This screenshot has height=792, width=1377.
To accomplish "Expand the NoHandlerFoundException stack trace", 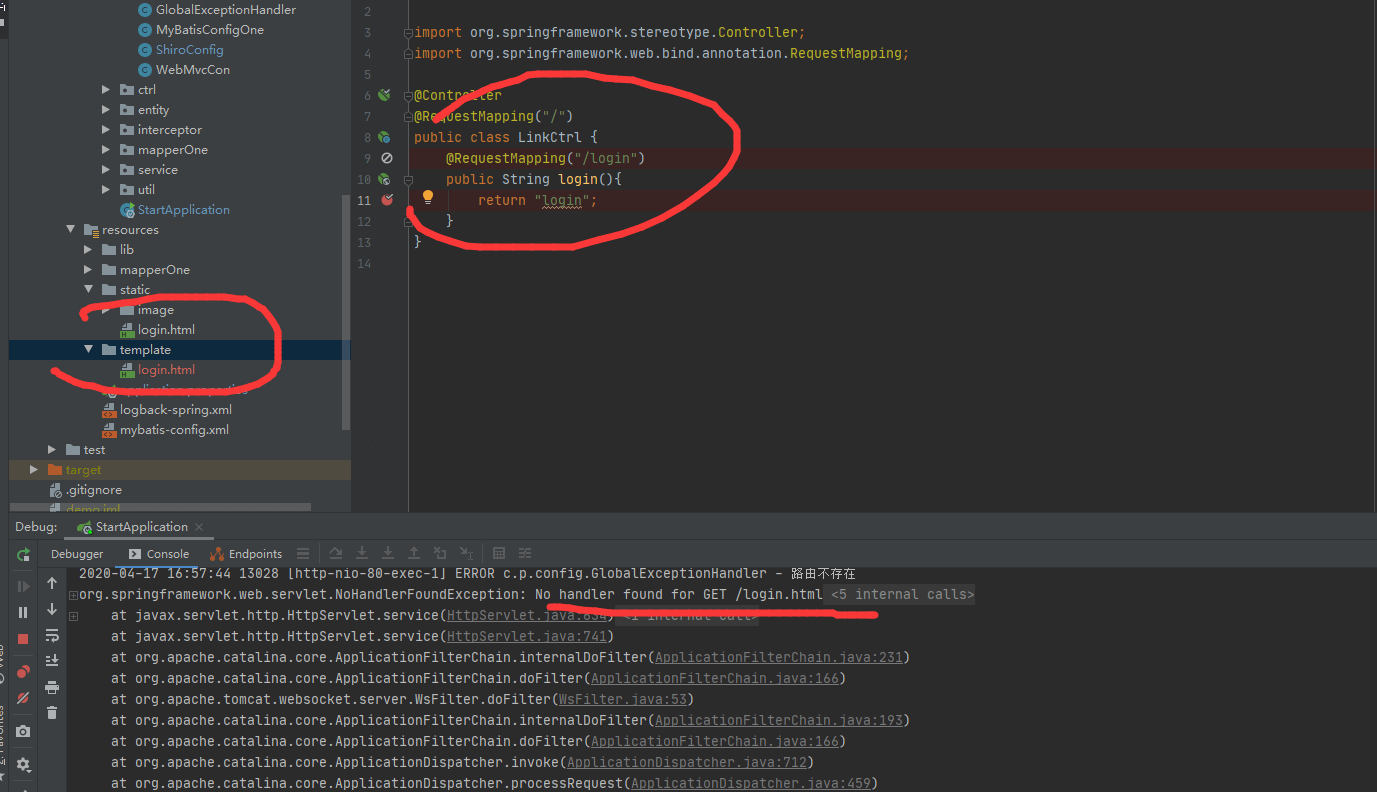I will tap(73, 595).
